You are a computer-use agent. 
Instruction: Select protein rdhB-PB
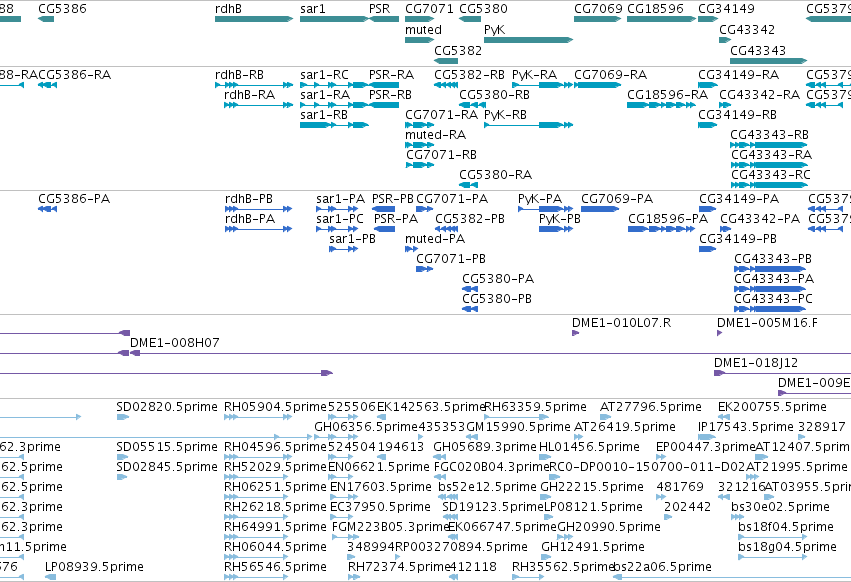pos(249,199)
